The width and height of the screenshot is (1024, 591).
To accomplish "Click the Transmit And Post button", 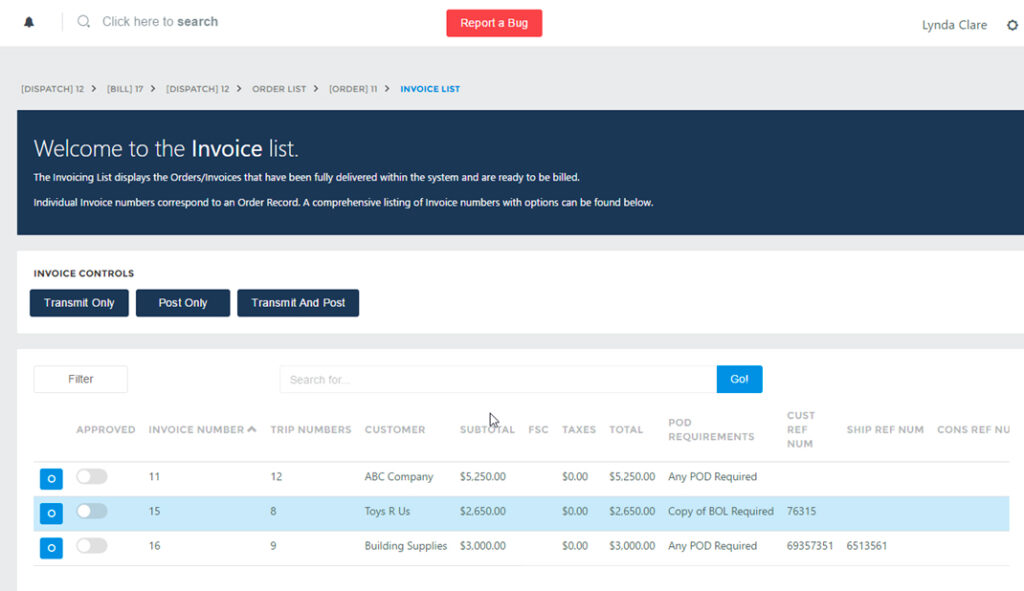I will pos(298,302).
